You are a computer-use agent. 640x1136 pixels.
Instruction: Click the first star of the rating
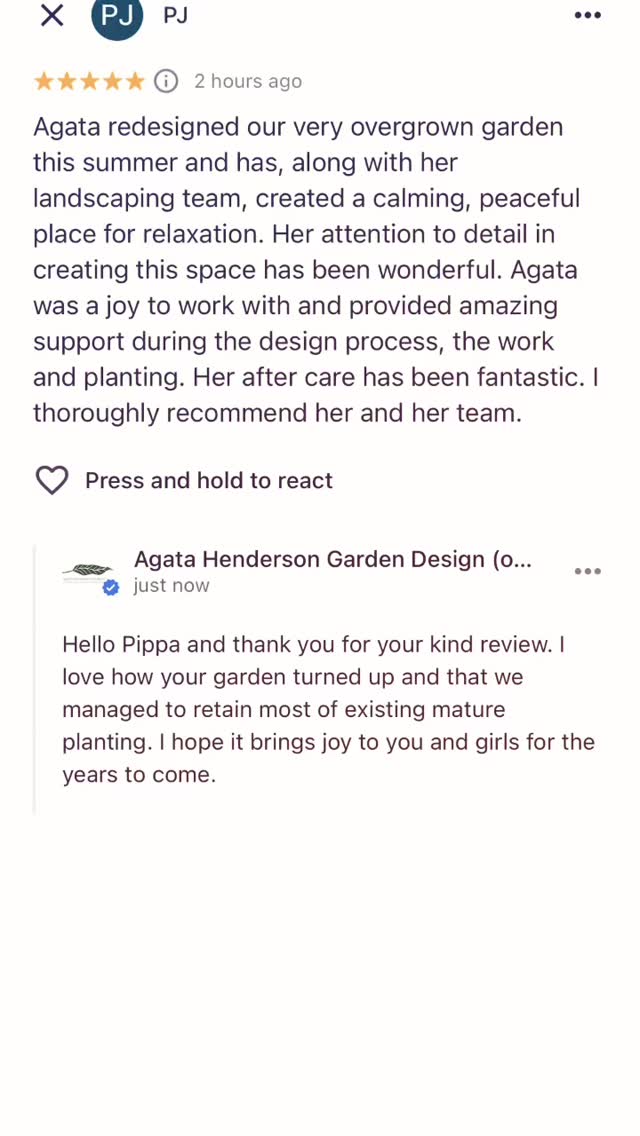pos(42,80)
